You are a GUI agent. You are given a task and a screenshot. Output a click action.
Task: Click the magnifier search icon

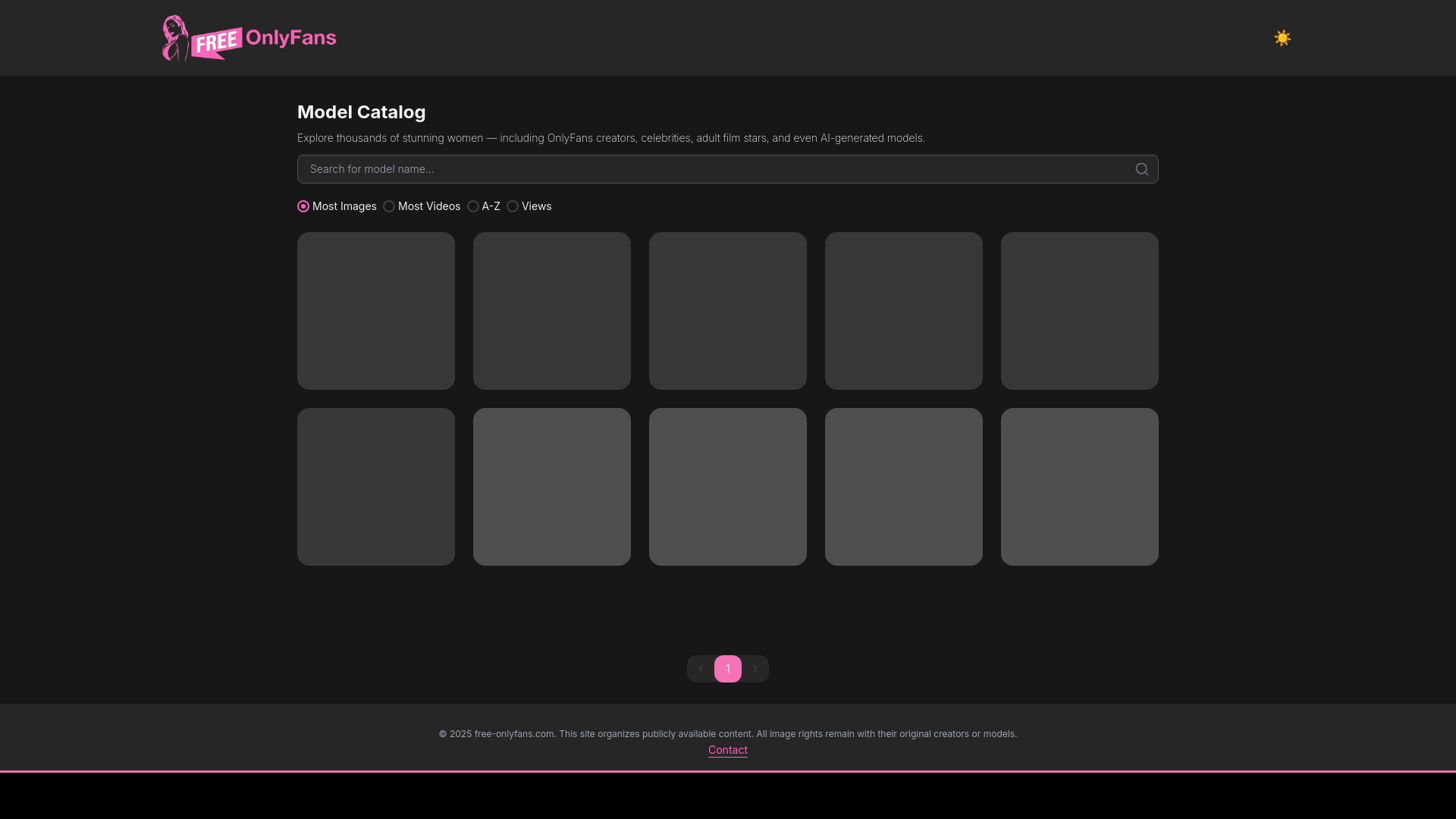pos(1141,169)
